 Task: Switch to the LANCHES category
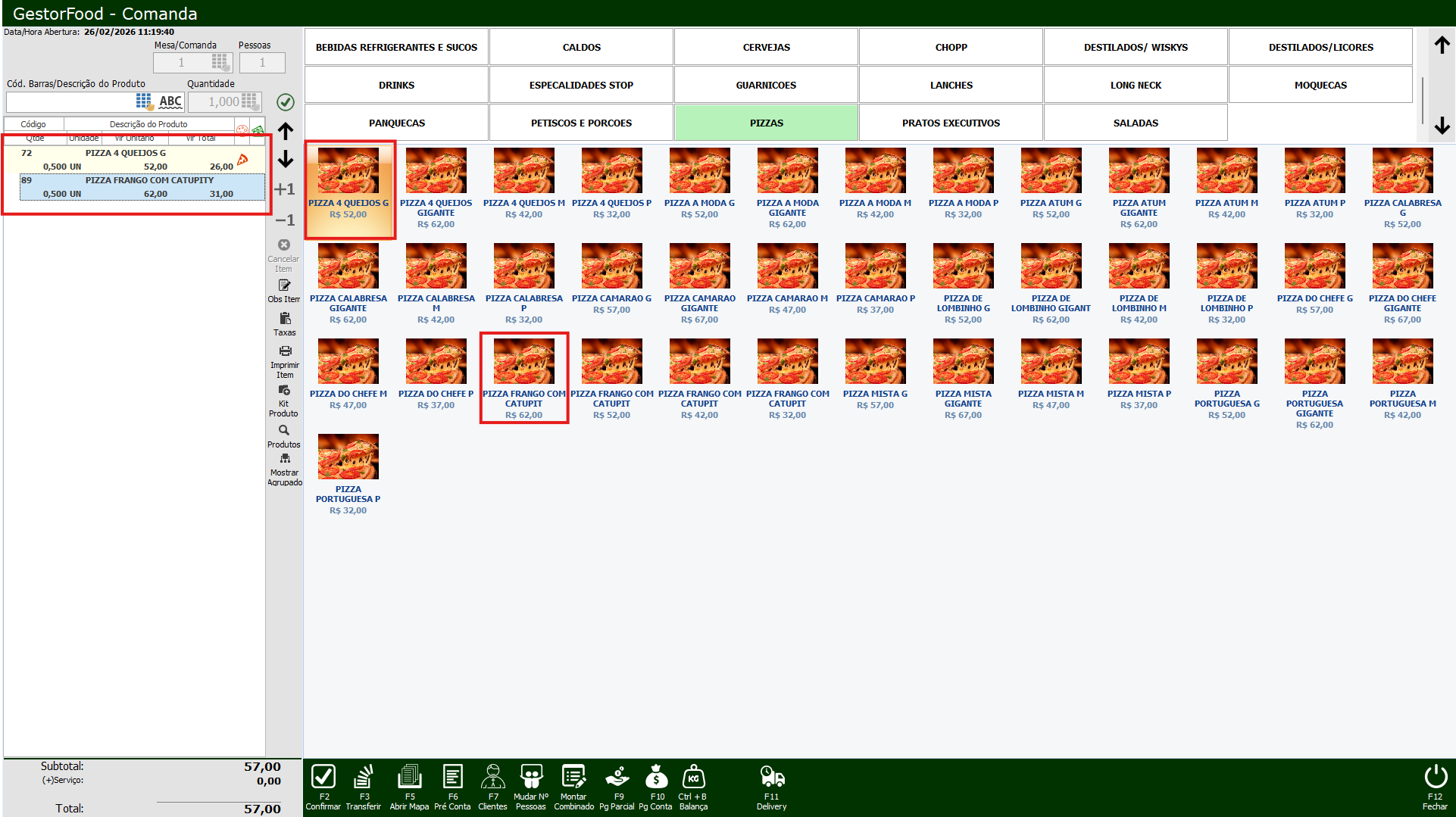pyautogui.click(x=951, y=85)
